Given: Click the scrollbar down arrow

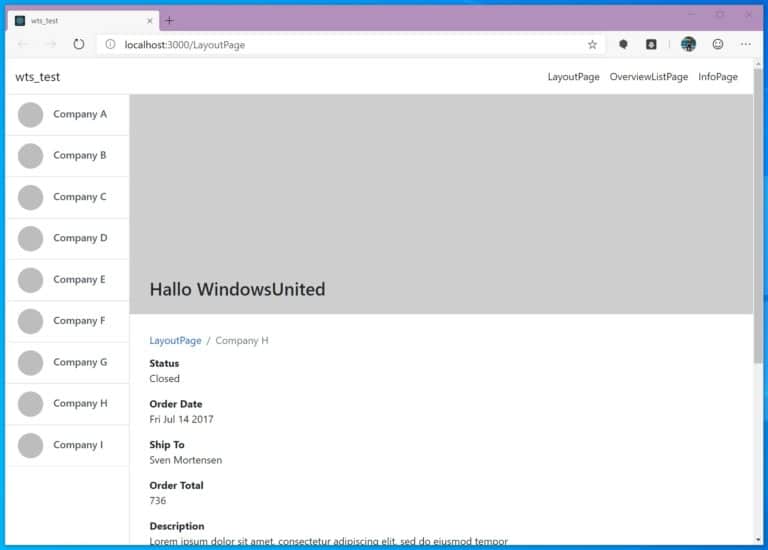Looking at the screenshot, I should 758,540.
